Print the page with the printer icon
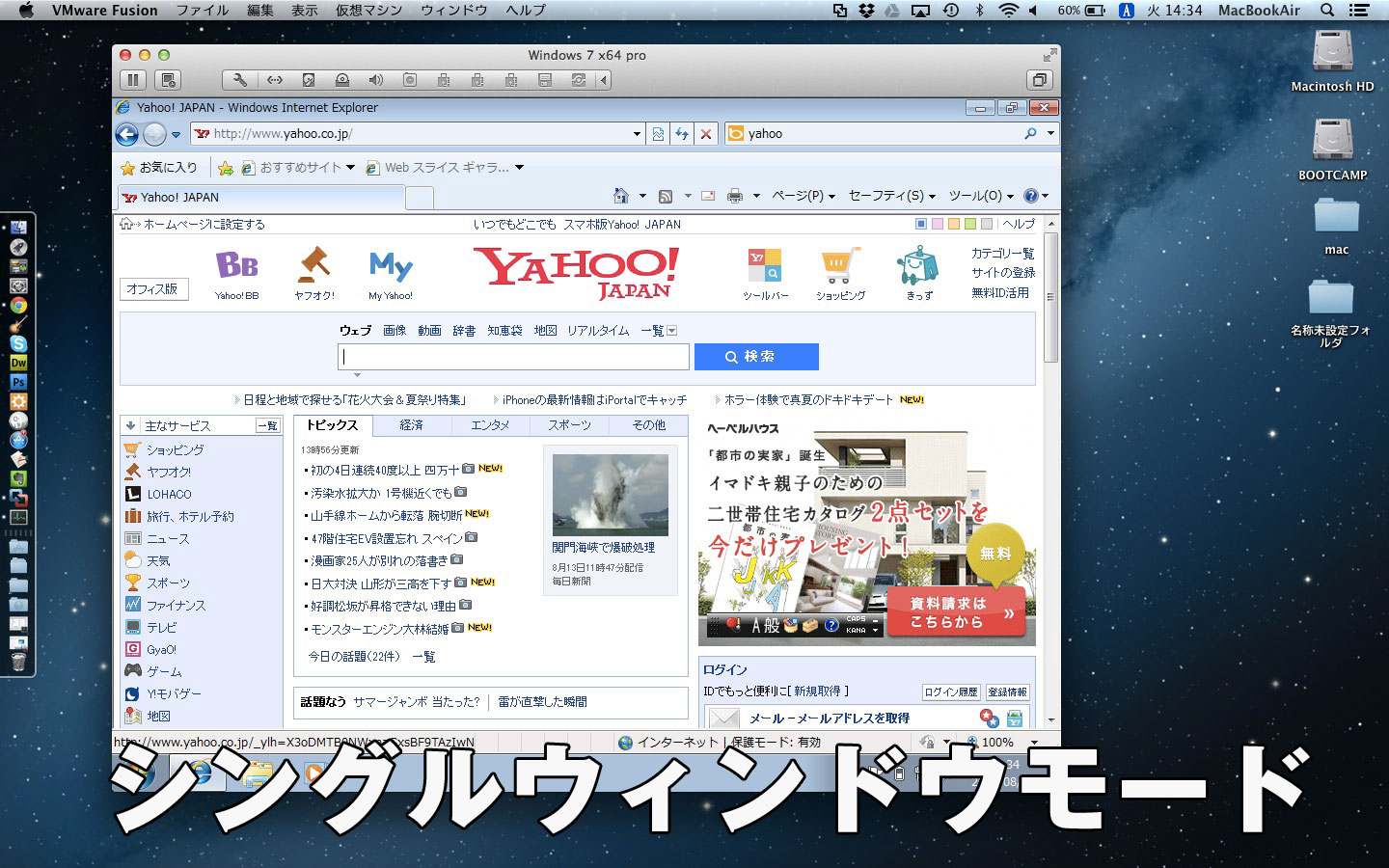This screenshot has height=868, width=1389. (x=735, y=196)
